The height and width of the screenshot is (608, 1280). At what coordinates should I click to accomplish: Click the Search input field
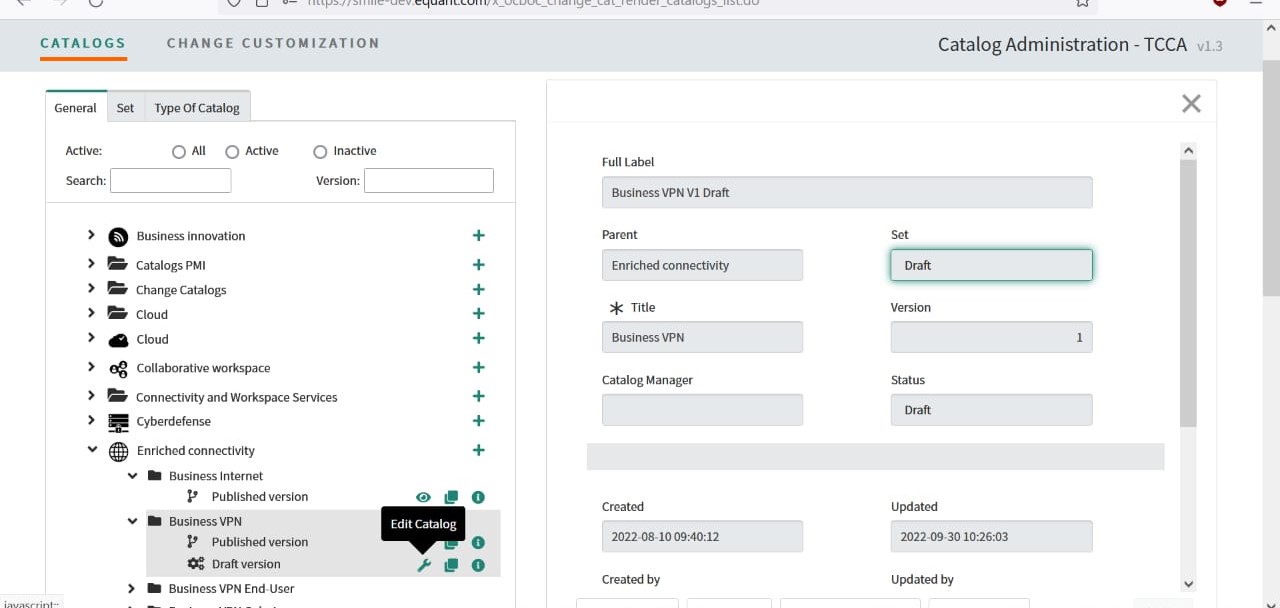point(171,181)
